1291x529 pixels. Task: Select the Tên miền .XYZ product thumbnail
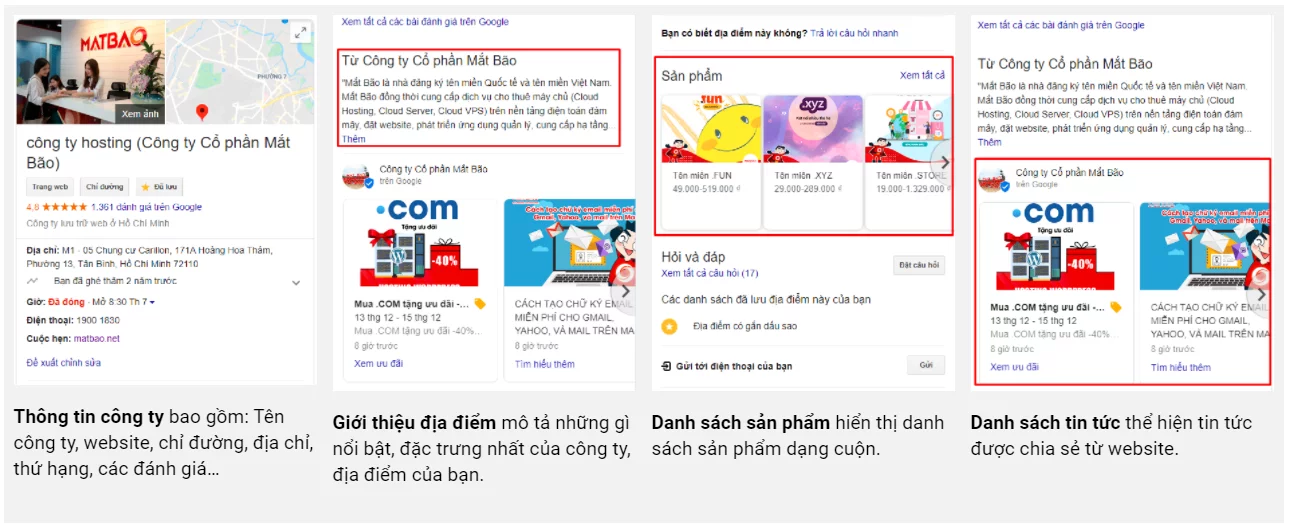click(812, 129)
